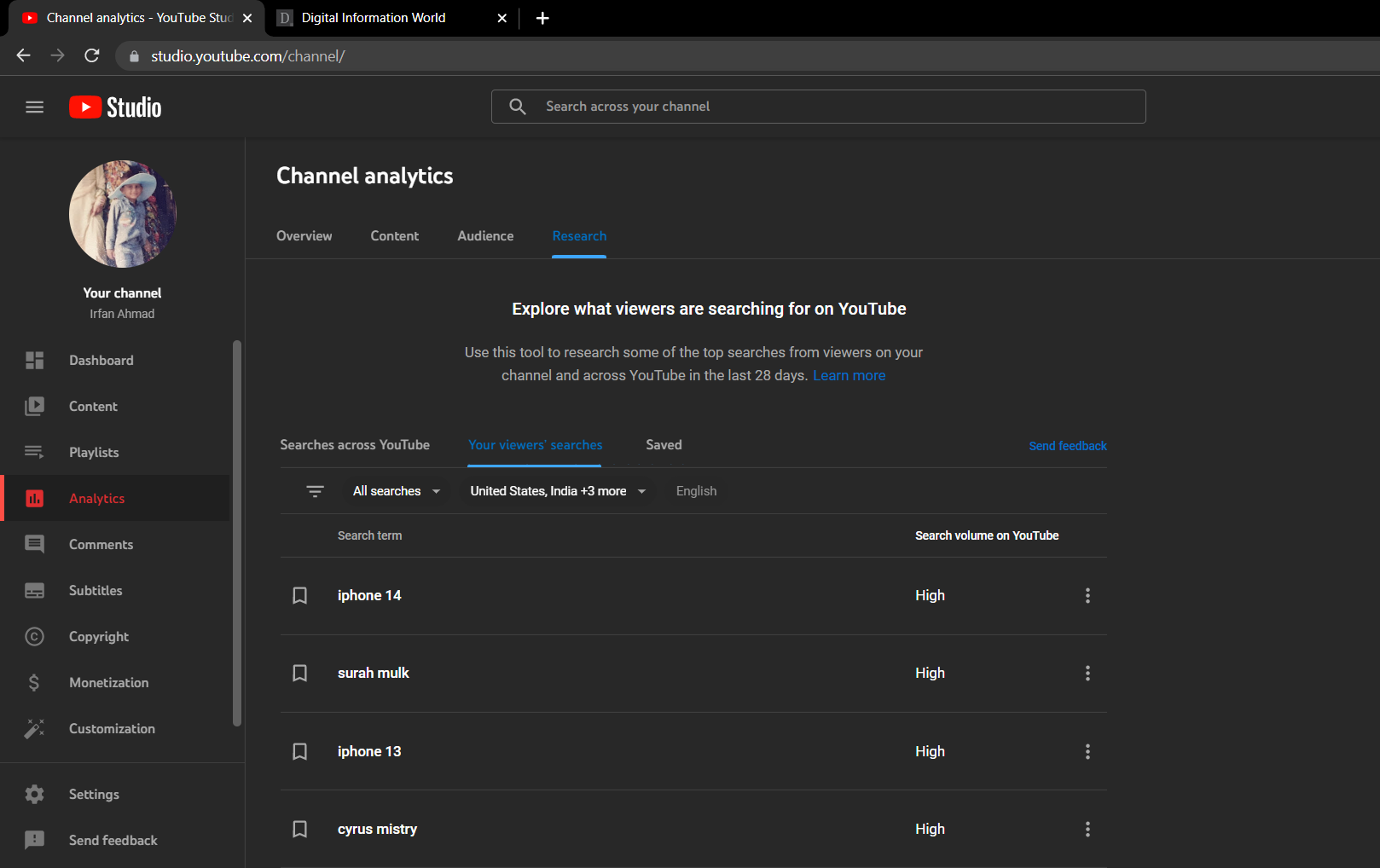Click the Playlists icon in sidebar
The width and height of the screenshot is (1380, 868).
[x=34, y=453]
